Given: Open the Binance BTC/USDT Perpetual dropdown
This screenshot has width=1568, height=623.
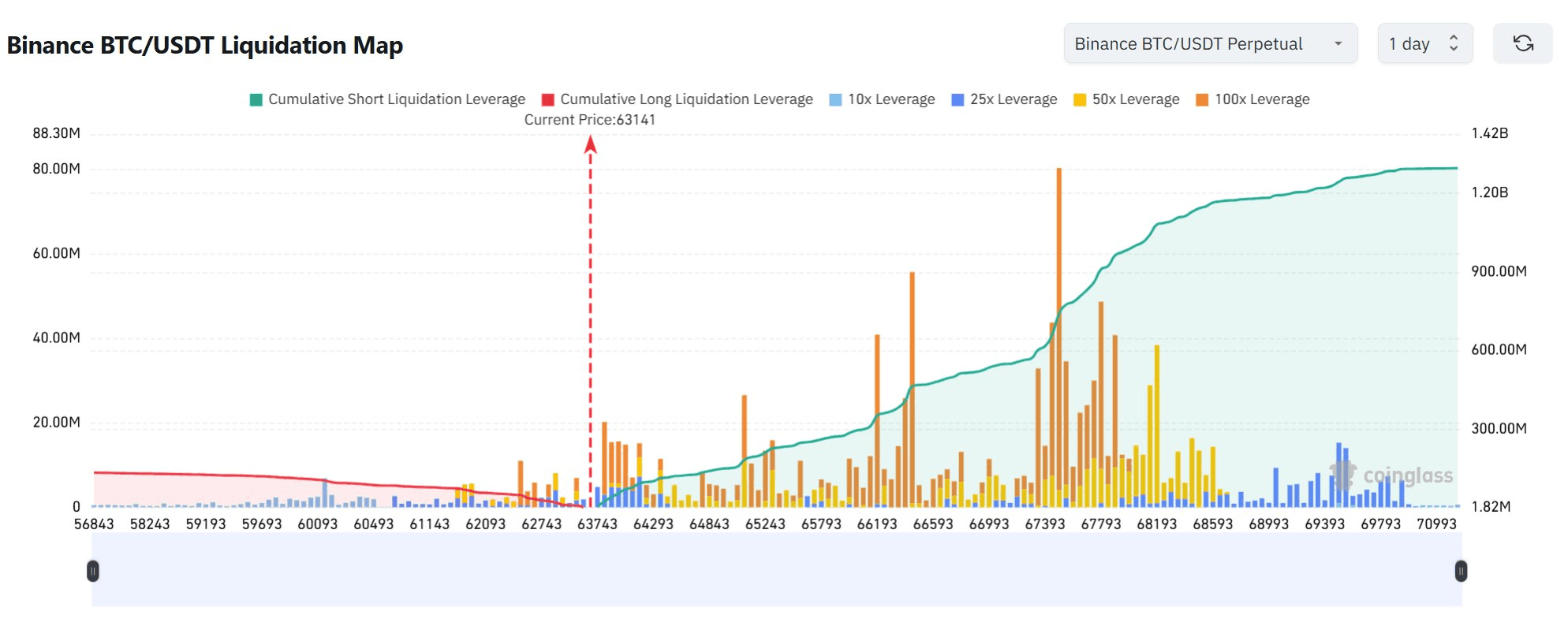Looking at the screenshot, I should point(1211,43).
